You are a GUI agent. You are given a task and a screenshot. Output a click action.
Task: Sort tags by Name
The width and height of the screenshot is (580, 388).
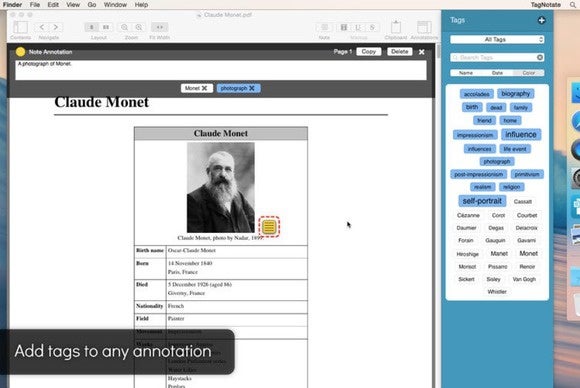[466, 73]
